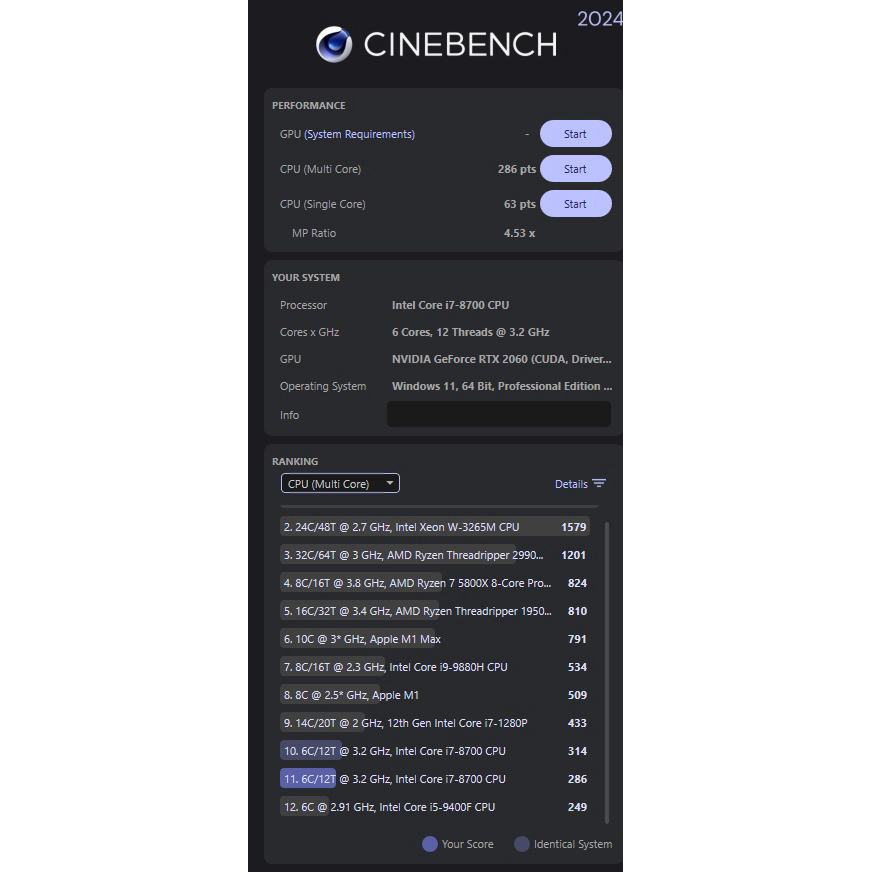The height and width of the screenshot is (872, 872).
Task: Click the Info input field
Action: (x=499, y=414)
